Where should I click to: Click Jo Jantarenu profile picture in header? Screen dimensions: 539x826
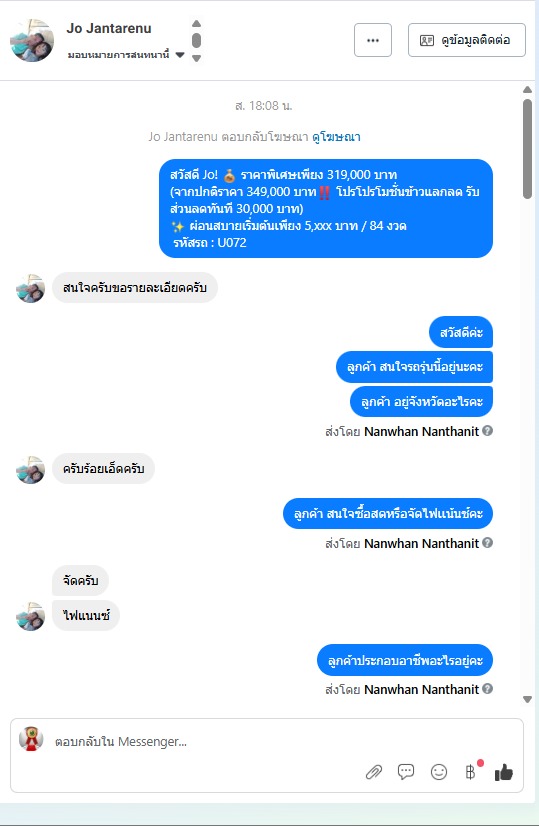[32, 40]
